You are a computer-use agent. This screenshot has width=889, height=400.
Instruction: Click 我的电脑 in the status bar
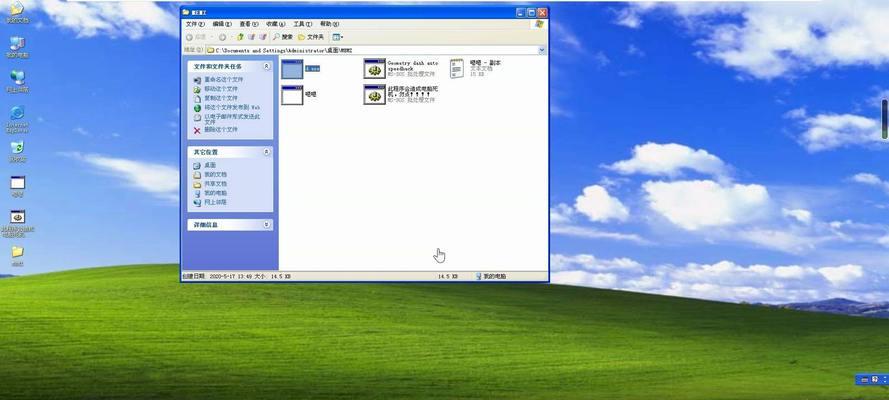click(490, 276)
